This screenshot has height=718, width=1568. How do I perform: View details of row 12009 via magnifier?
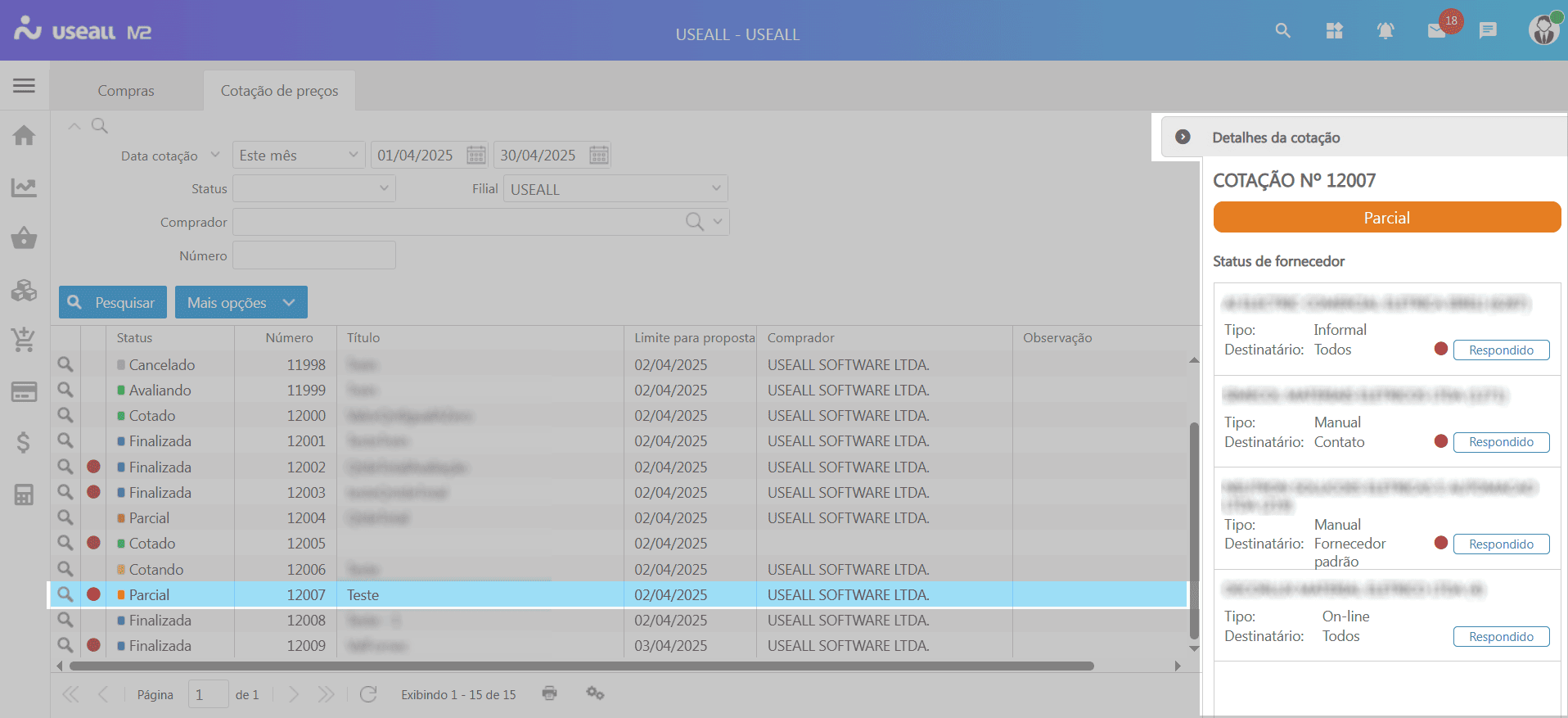[x=65, y=645]
